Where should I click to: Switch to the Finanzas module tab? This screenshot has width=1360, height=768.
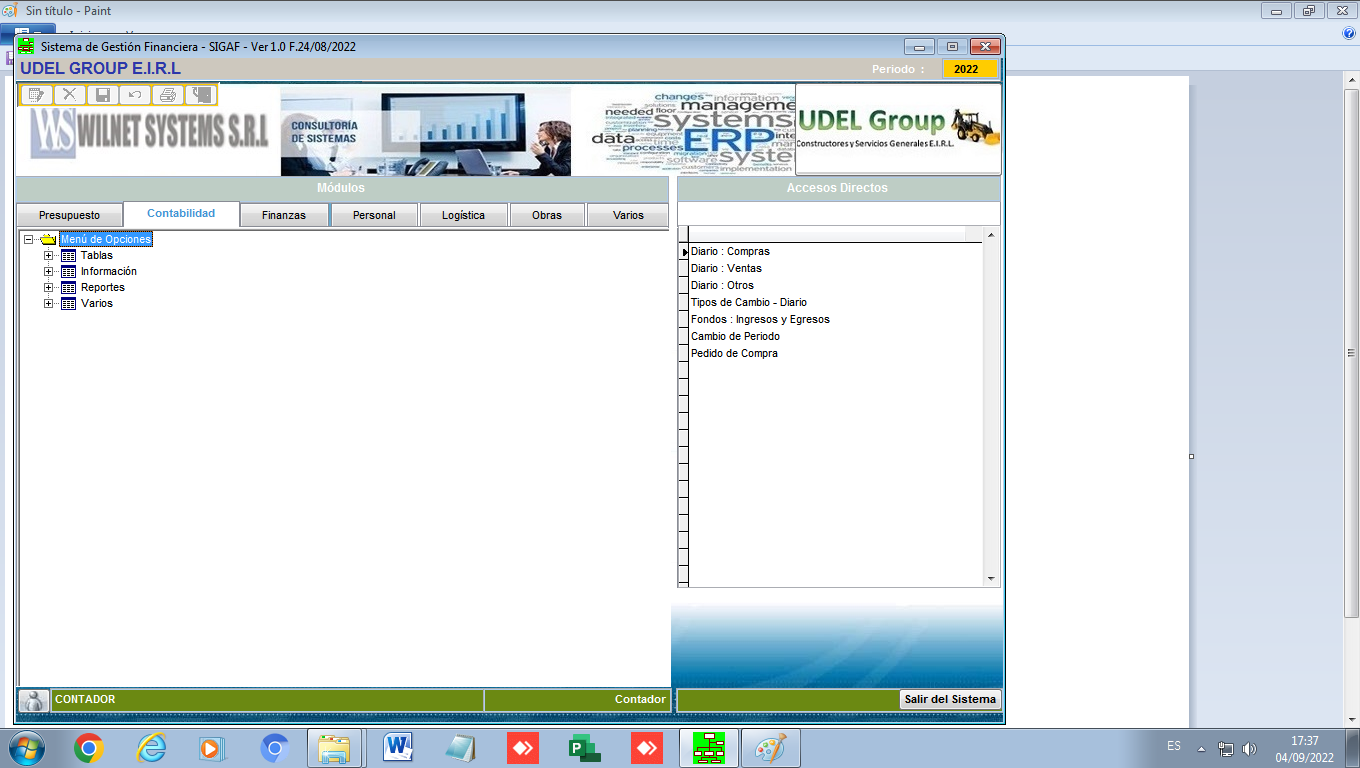(284, 215)
